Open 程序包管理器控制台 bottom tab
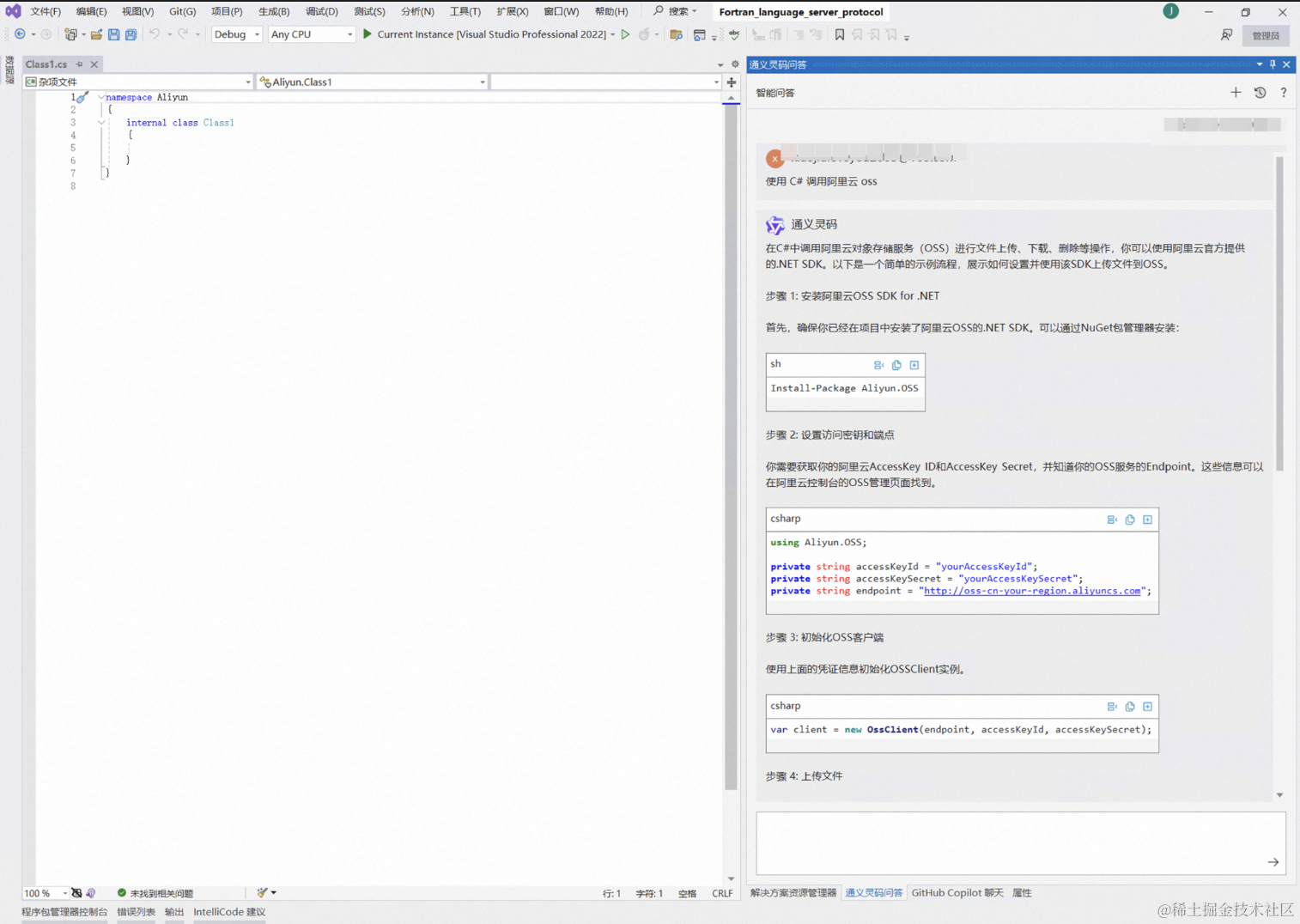 [x=64, y=912]
